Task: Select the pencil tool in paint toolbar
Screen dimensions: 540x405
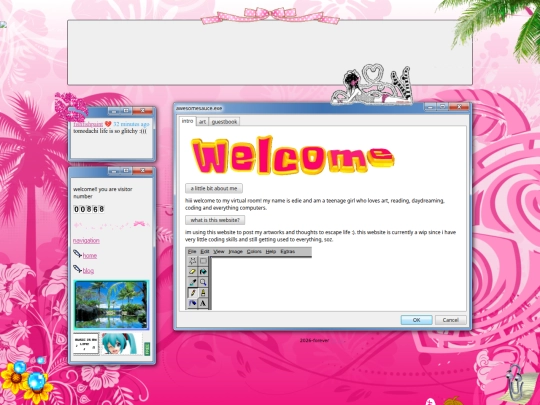Action: point(193,293)
